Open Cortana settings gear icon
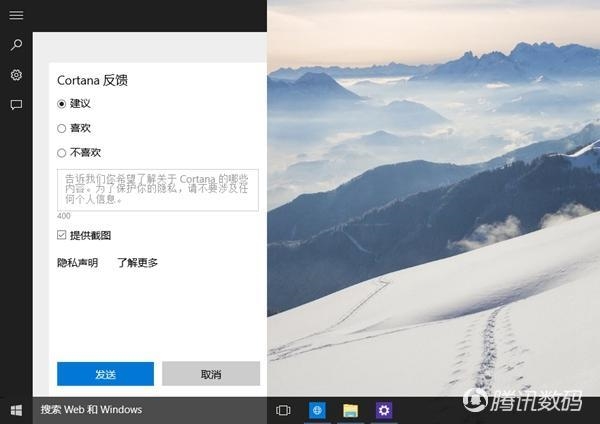The width and height of the screenshot is (600, 424). (16, 75)
